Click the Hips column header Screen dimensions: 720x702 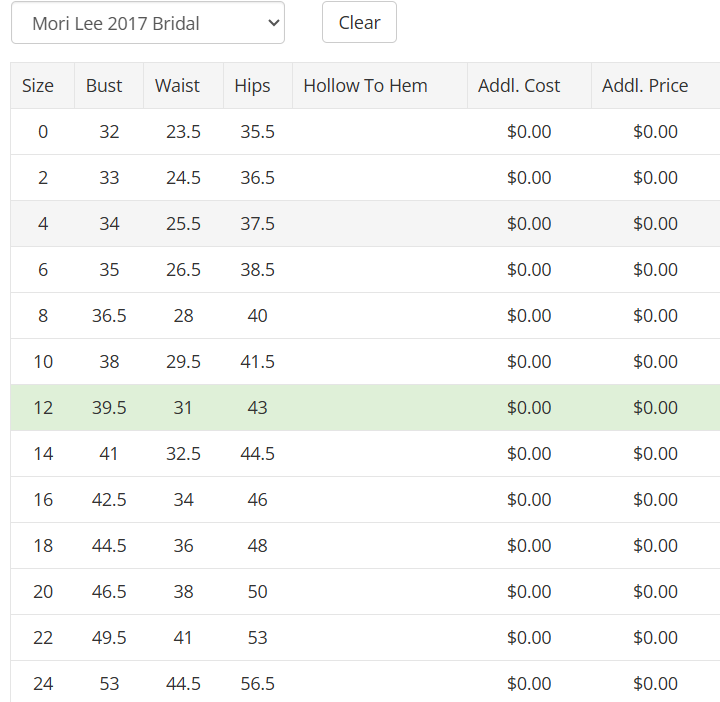click(x=252, y=86)
